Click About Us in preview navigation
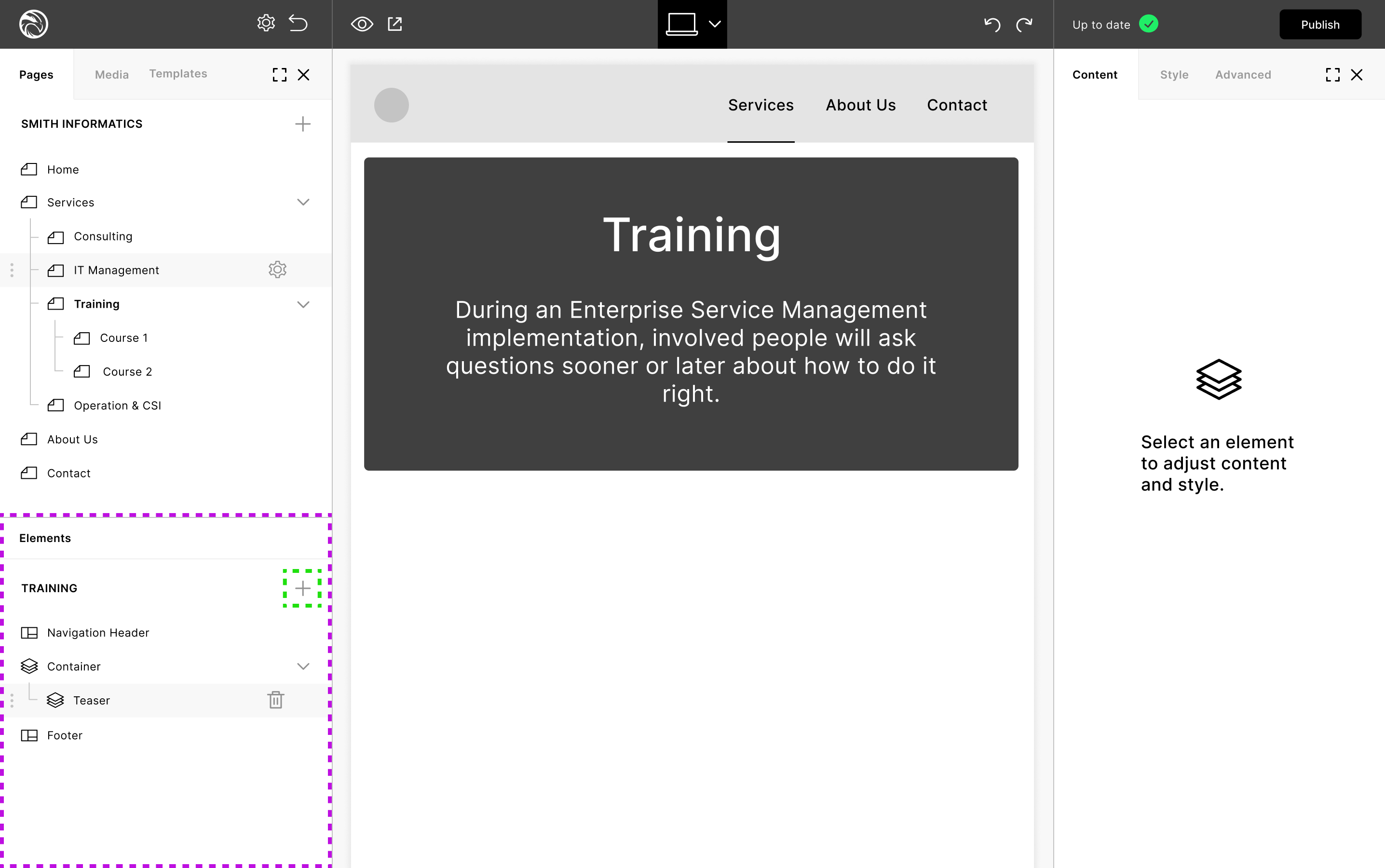Image resolution: width=1385 pixels, height=868 pixels. pos(860,105)
